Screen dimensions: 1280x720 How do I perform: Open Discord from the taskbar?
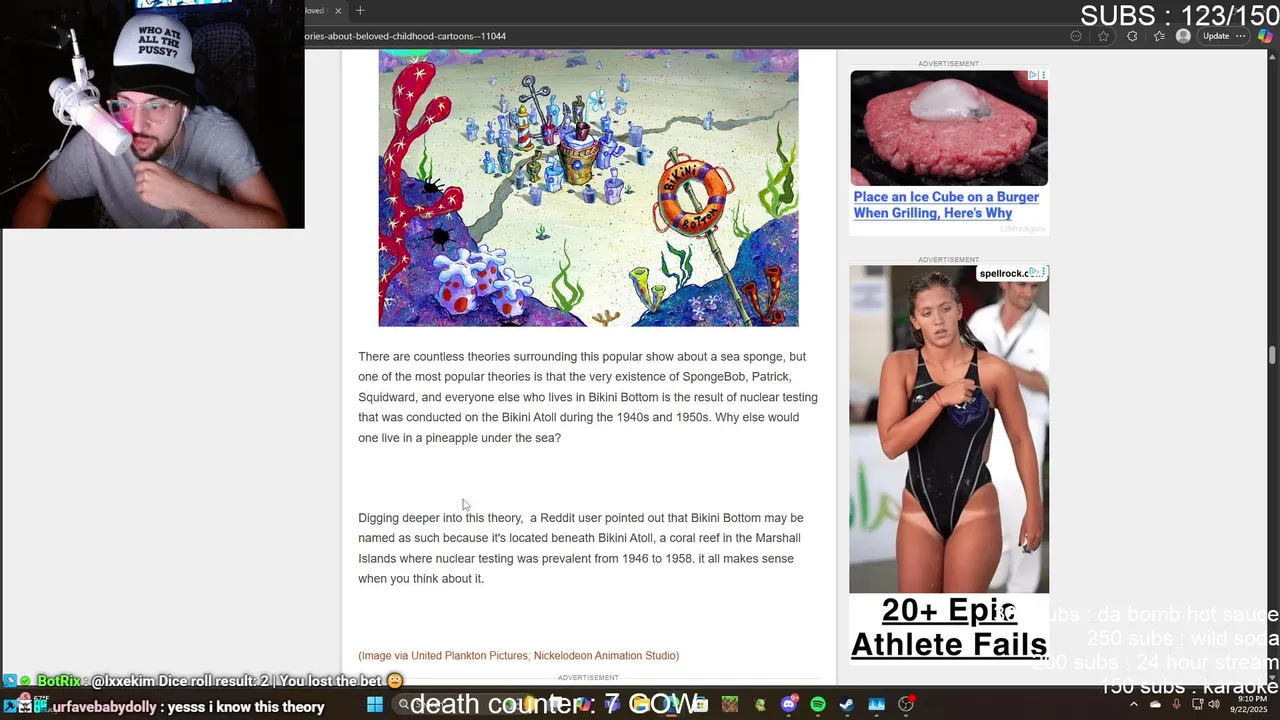(790, 705)
